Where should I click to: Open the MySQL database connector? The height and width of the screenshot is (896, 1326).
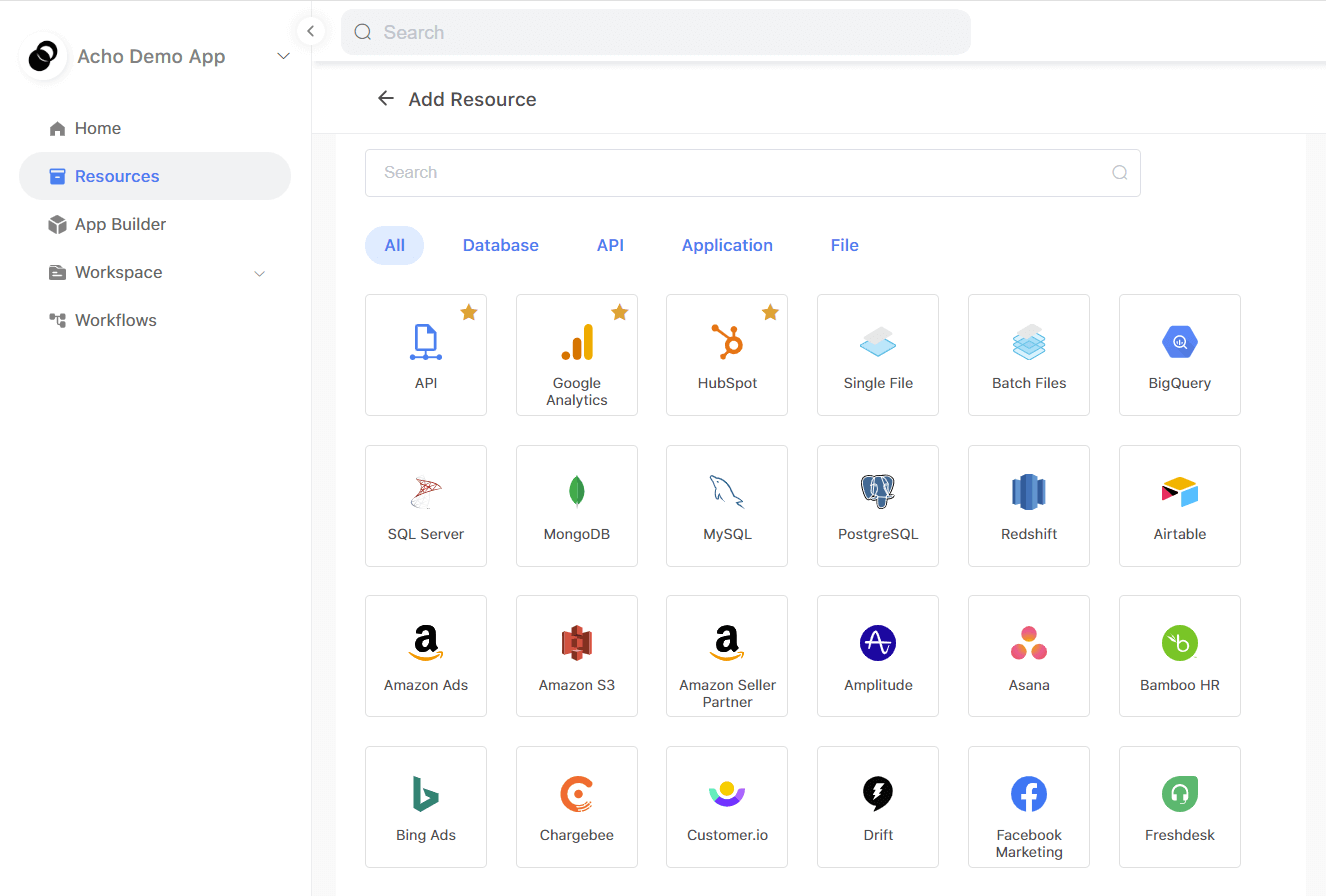(727, 506)
